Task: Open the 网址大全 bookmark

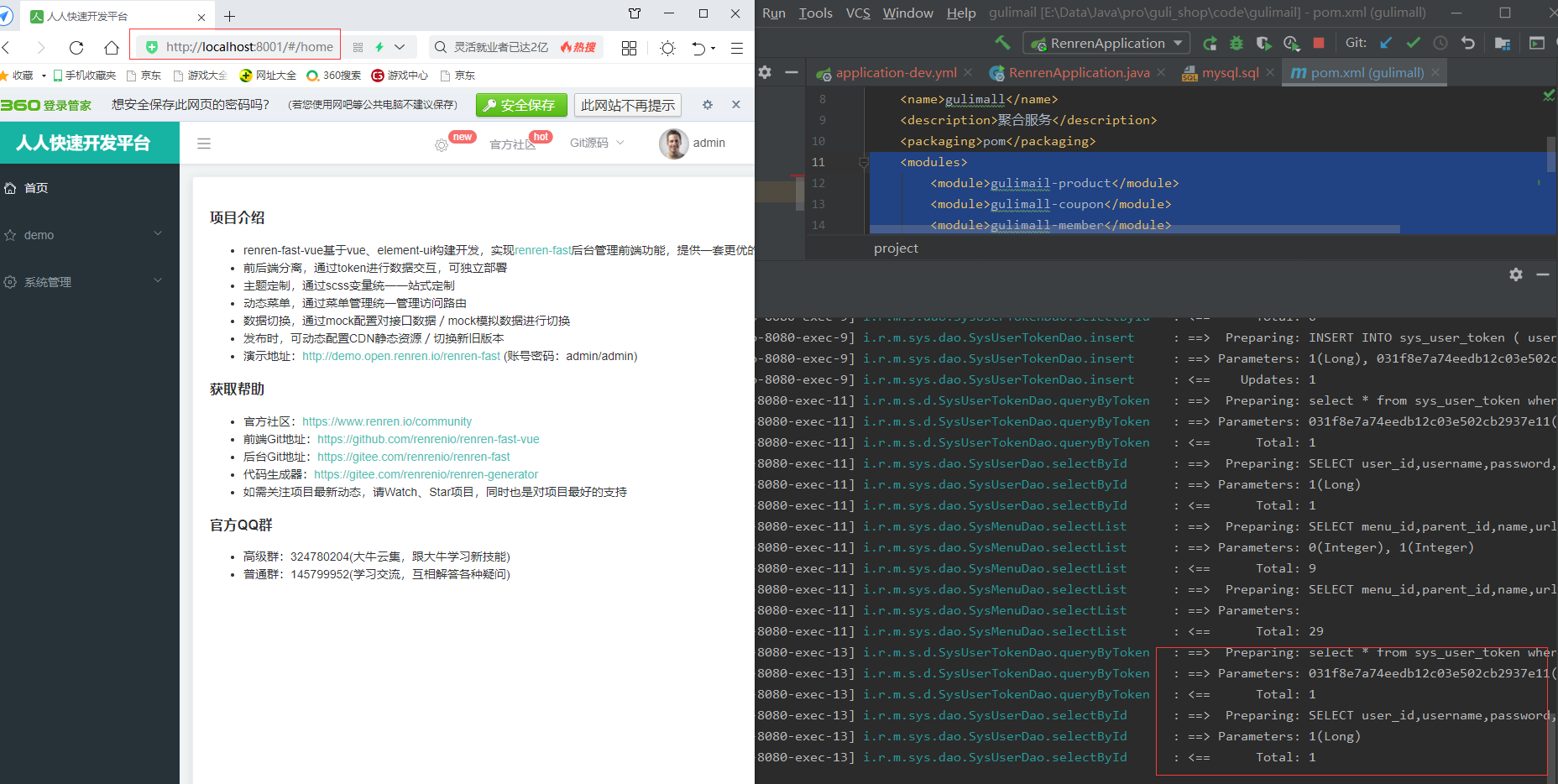Action: click(x=268, y=76)
